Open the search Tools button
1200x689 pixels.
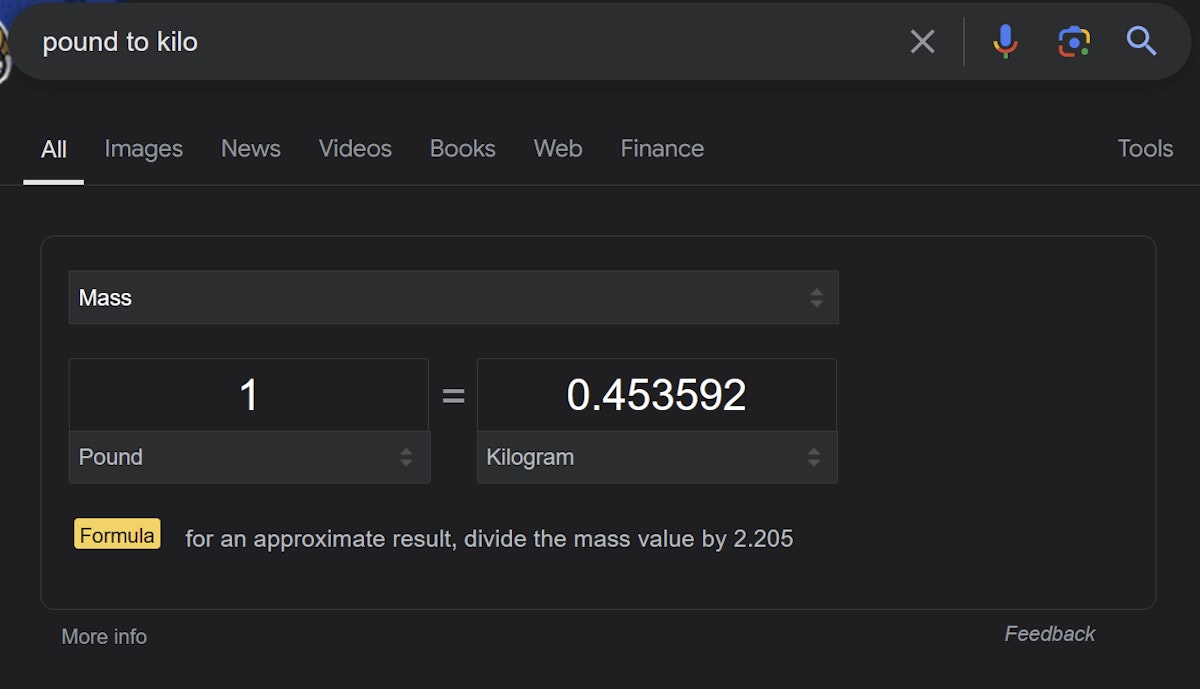click(1145, 149)
